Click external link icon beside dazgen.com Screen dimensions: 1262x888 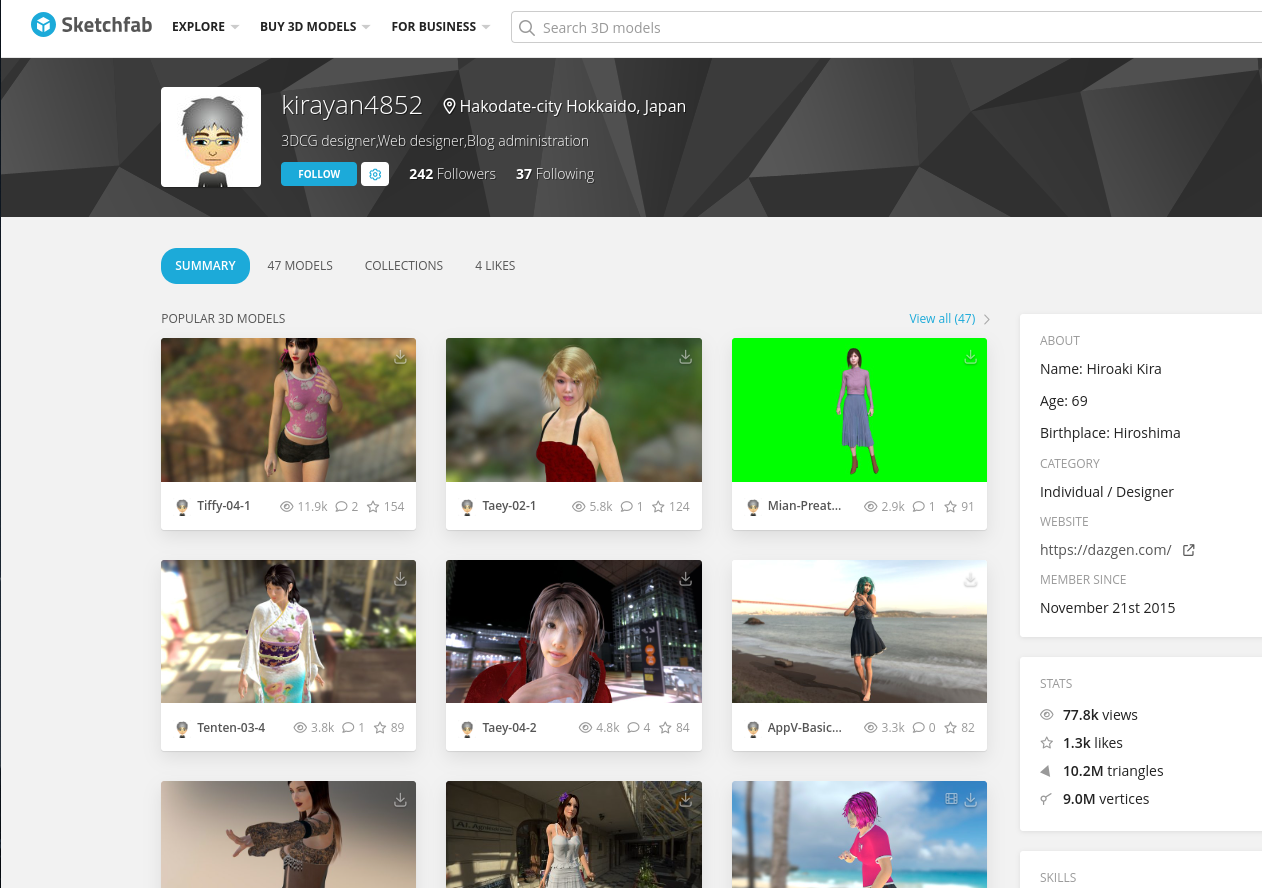1188,550
